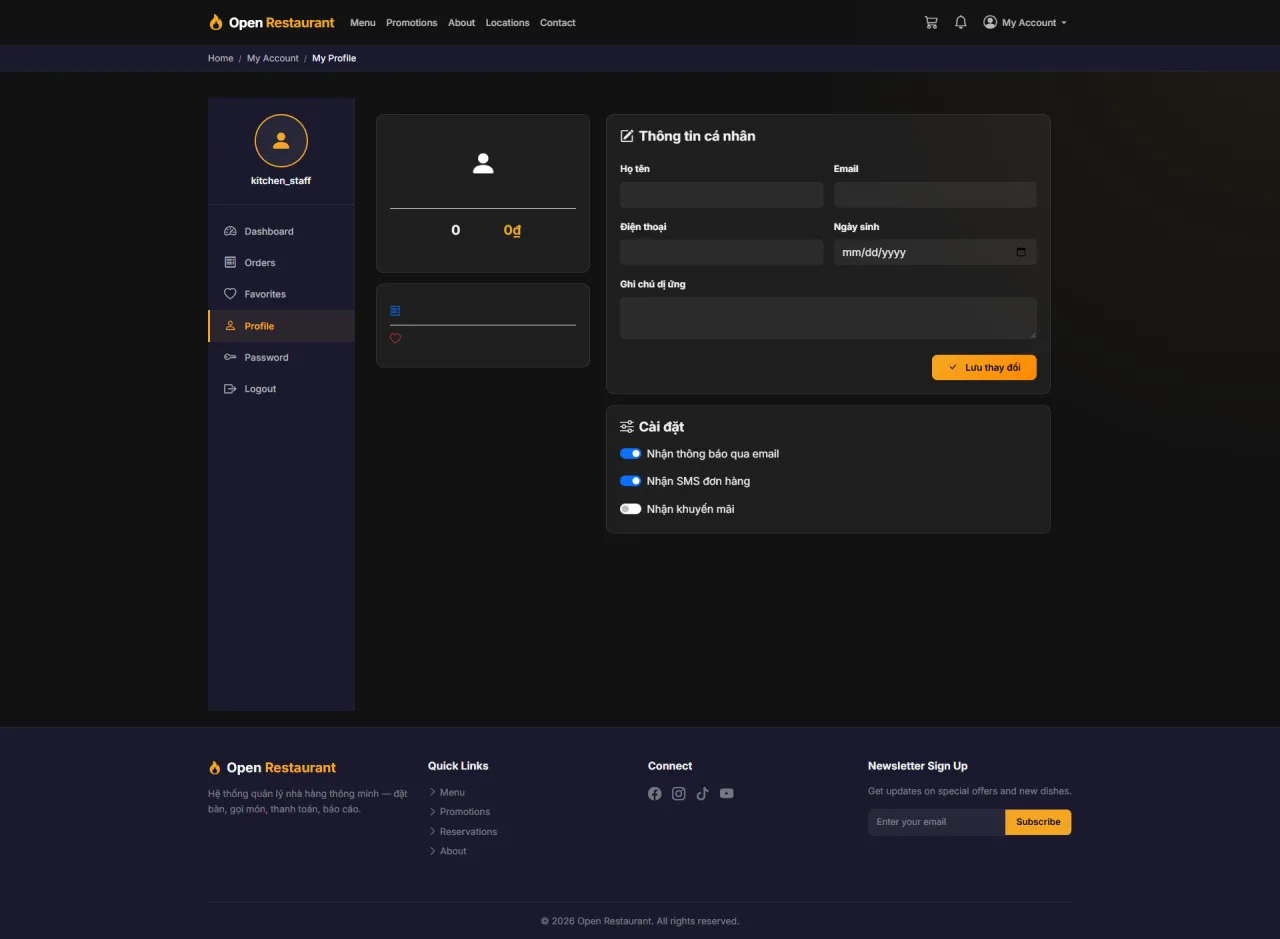This screenshot has width=1280, height=939.
Task: Focus the Enter your email newsletter field
Action: tap(937, 822)
